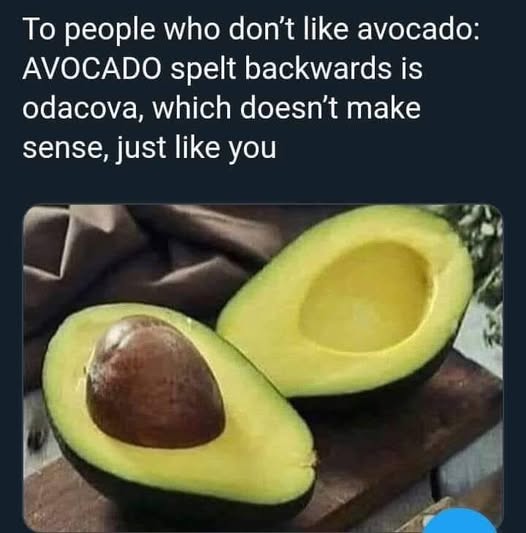Click the word 'like' in first line
Image resolution: width=526 pixels, height=533 pixels.
(x=325, y=29)
